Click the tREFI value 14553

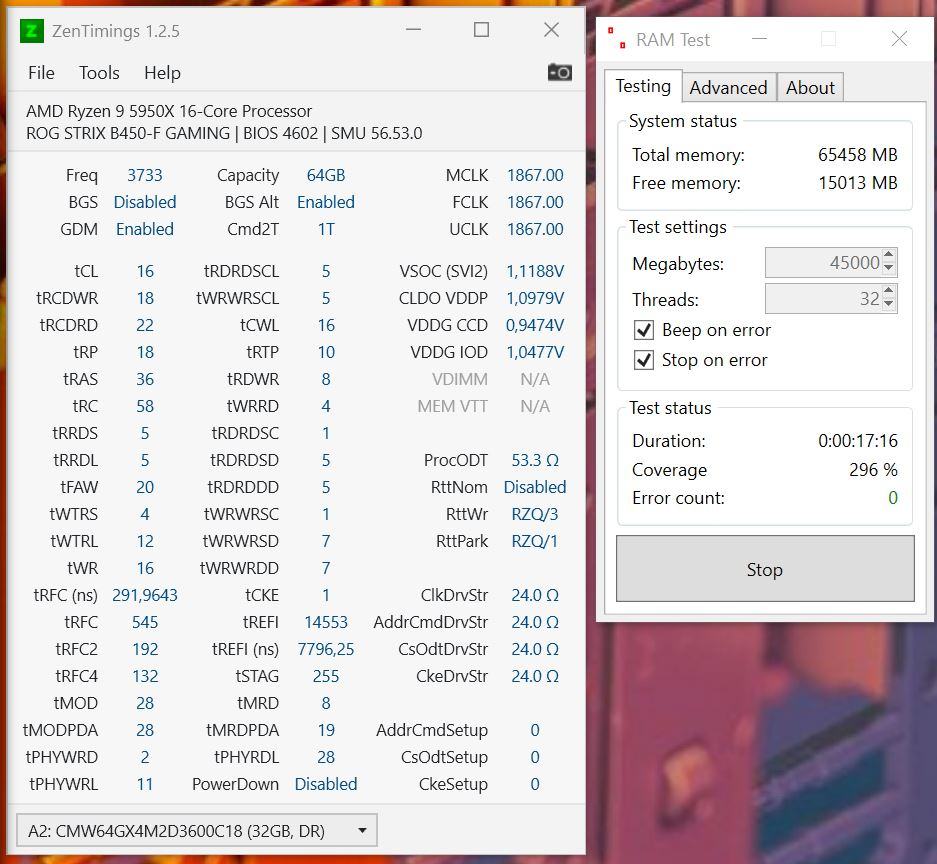pos(326,622)
